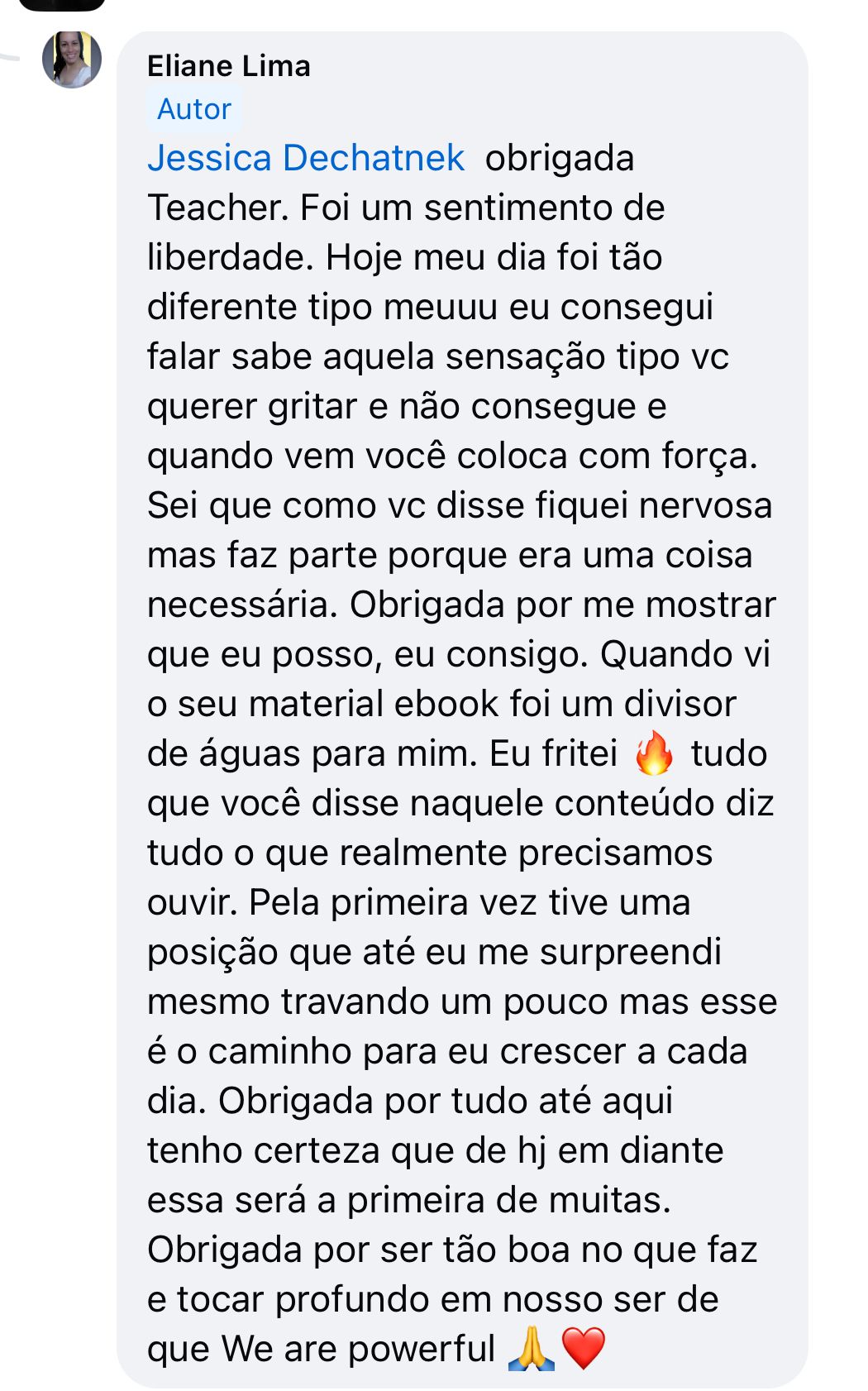Click the word Teacher in the comment

[217, 208]
